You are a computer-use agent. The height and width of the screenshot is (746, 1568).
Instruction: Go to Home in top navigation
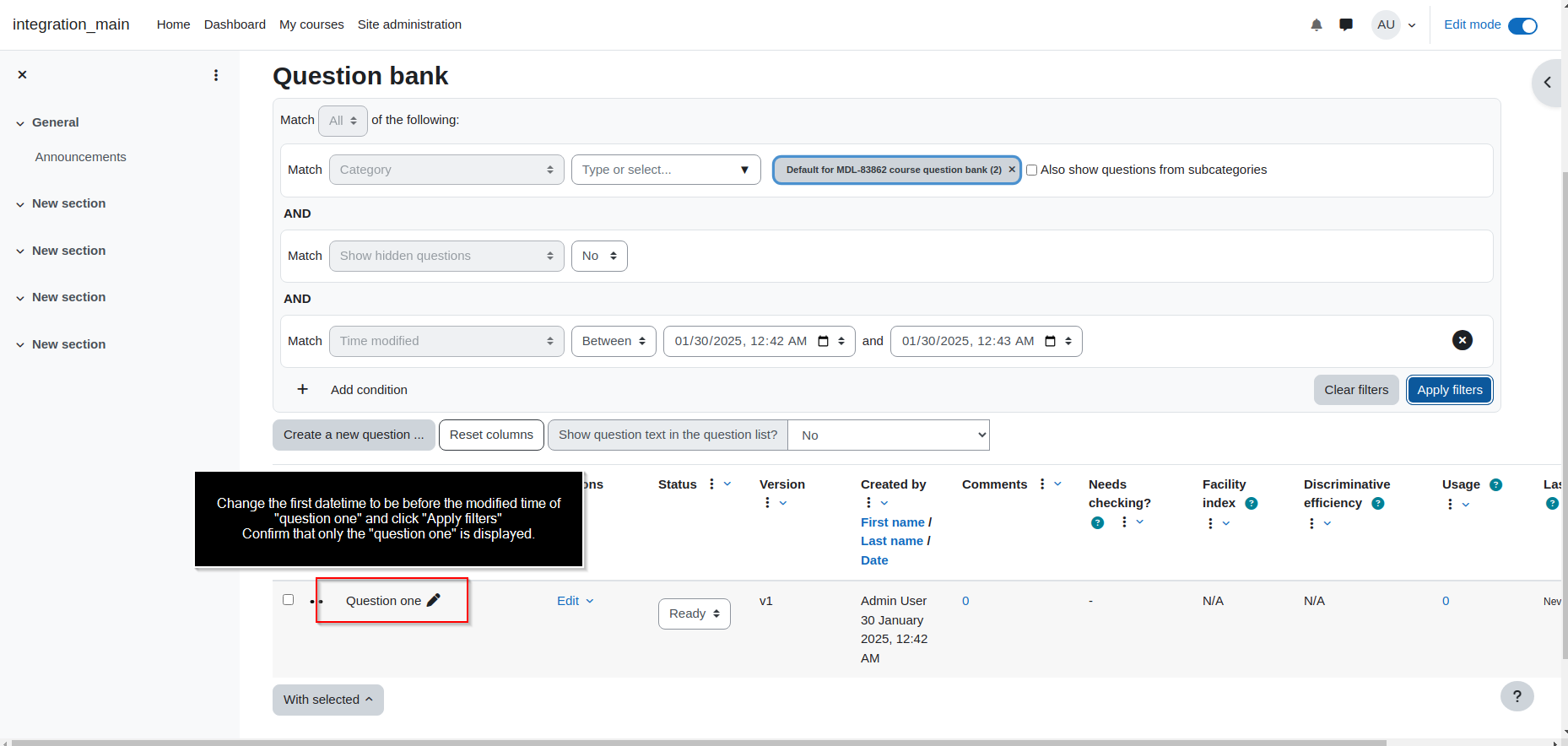173,24
